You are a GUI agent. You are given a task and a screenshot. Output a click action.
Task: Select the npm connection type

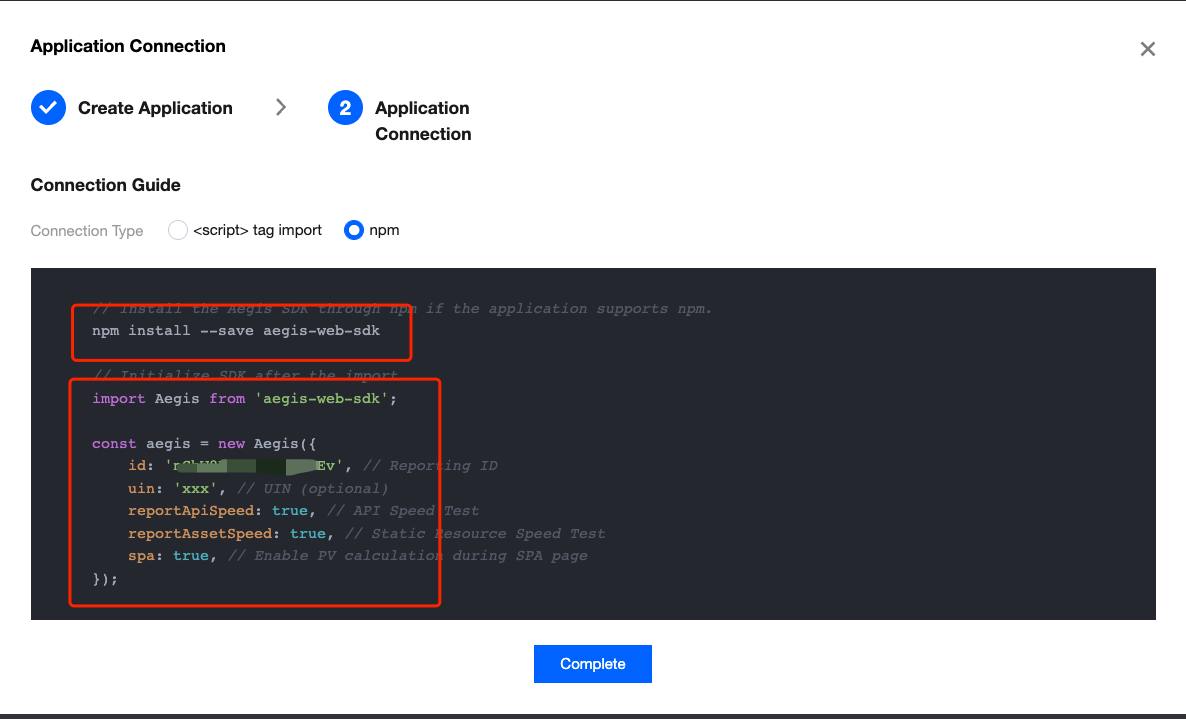coord(353,230)
